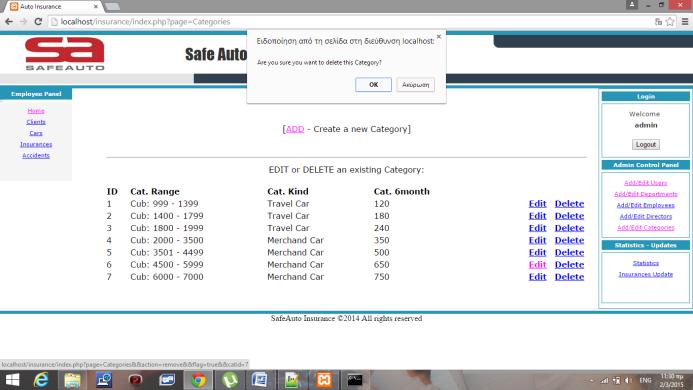Open the Clients link in Employee Panel
This screenshot has height=390, width=693.
point(36,122)
